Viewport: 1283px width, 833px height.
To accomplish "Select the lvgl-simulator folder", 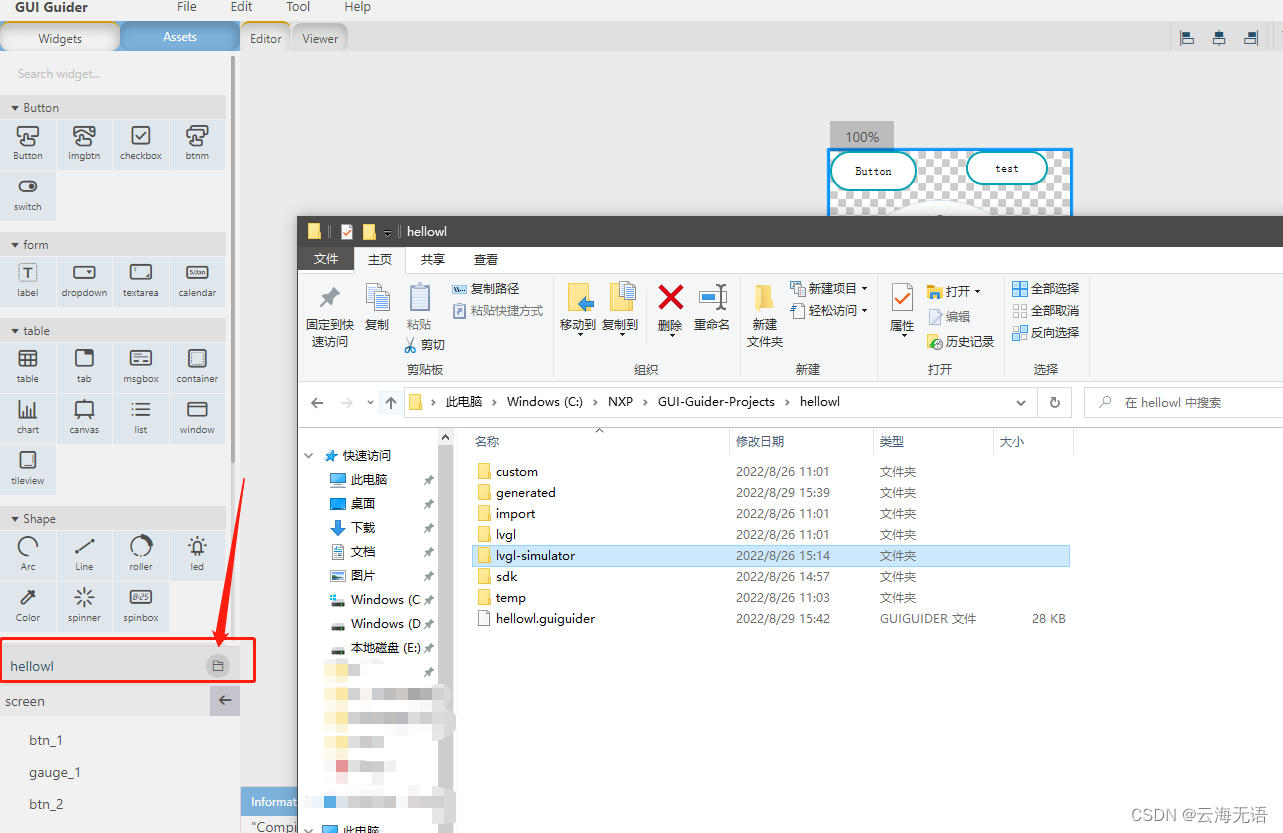I will [534, 555].
